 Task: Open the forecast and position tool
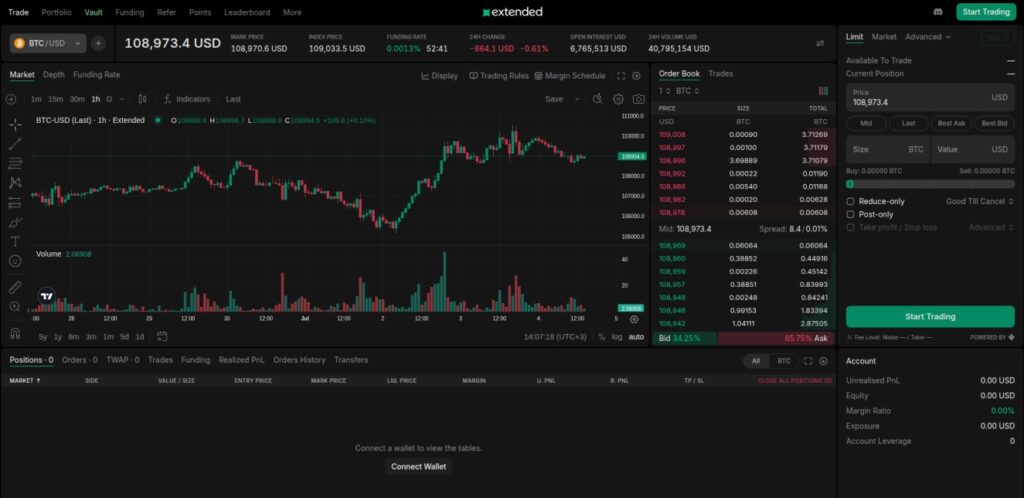15,202
